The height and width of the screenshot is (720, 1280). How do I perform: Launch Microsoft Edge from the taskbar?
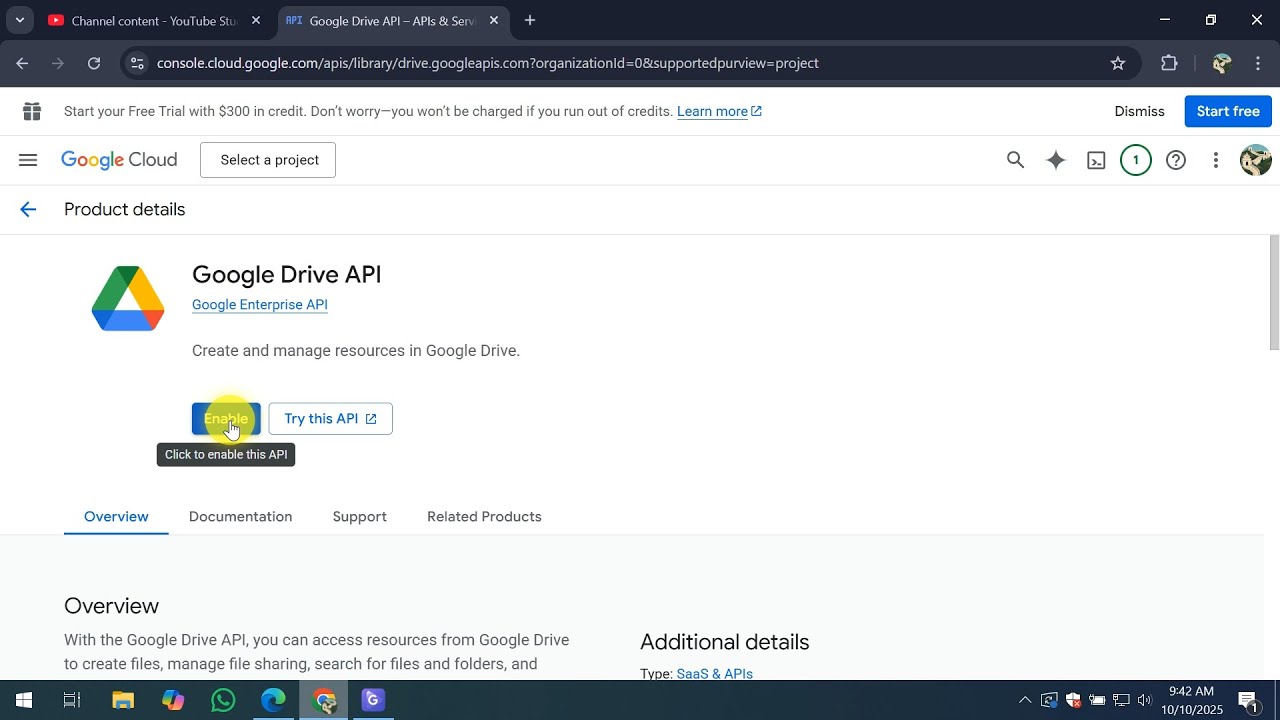point(273,700)
